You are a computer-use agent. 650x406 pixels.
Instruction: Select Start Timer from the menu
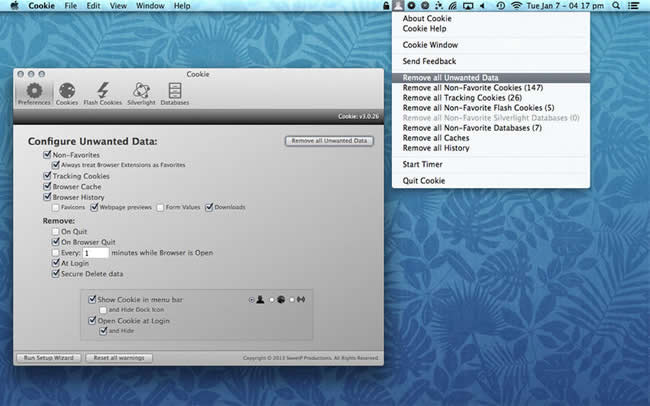424,163
